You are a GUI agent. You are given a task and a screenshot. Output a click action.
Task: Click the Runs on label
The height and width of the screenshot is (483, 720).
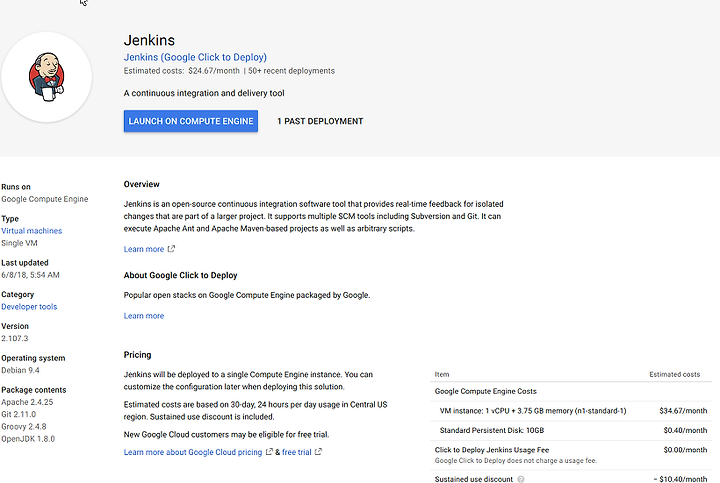(x=16, y=187)
